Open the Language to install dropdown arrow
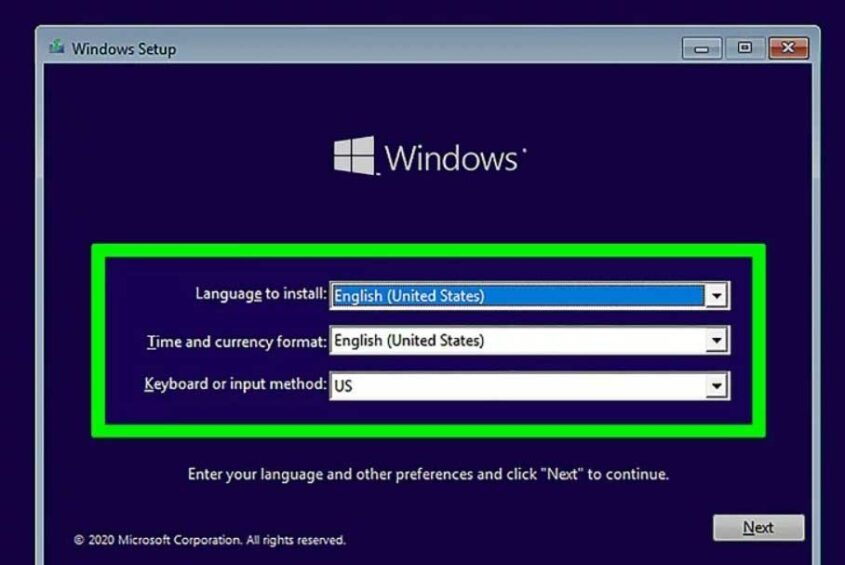The width and height of the screenshot is (845, 565). 716,295
